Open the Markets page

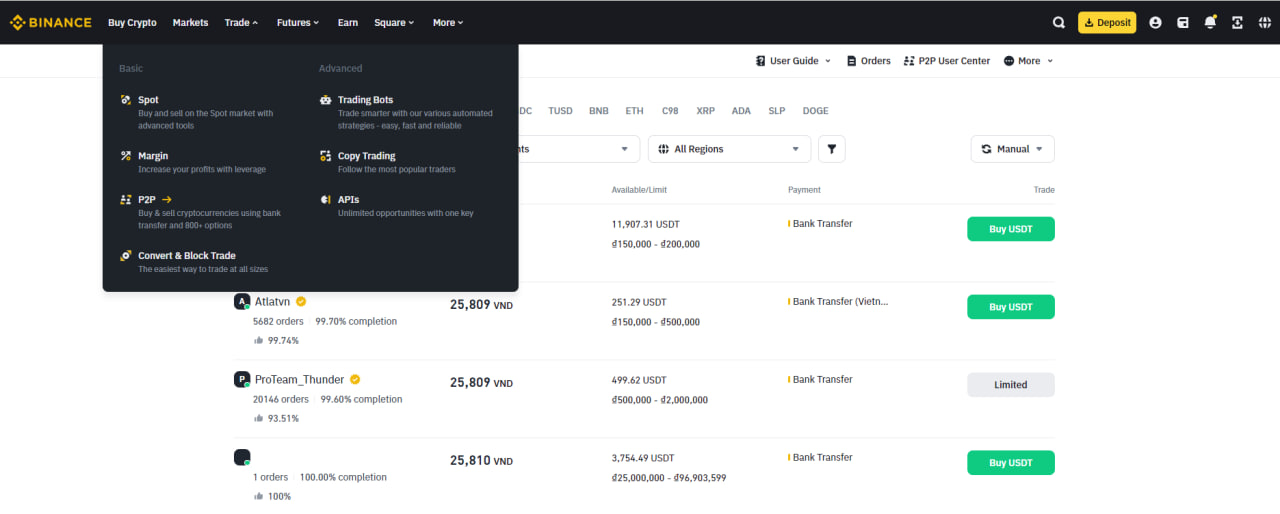pyautogui.click(x=190, y=22)
